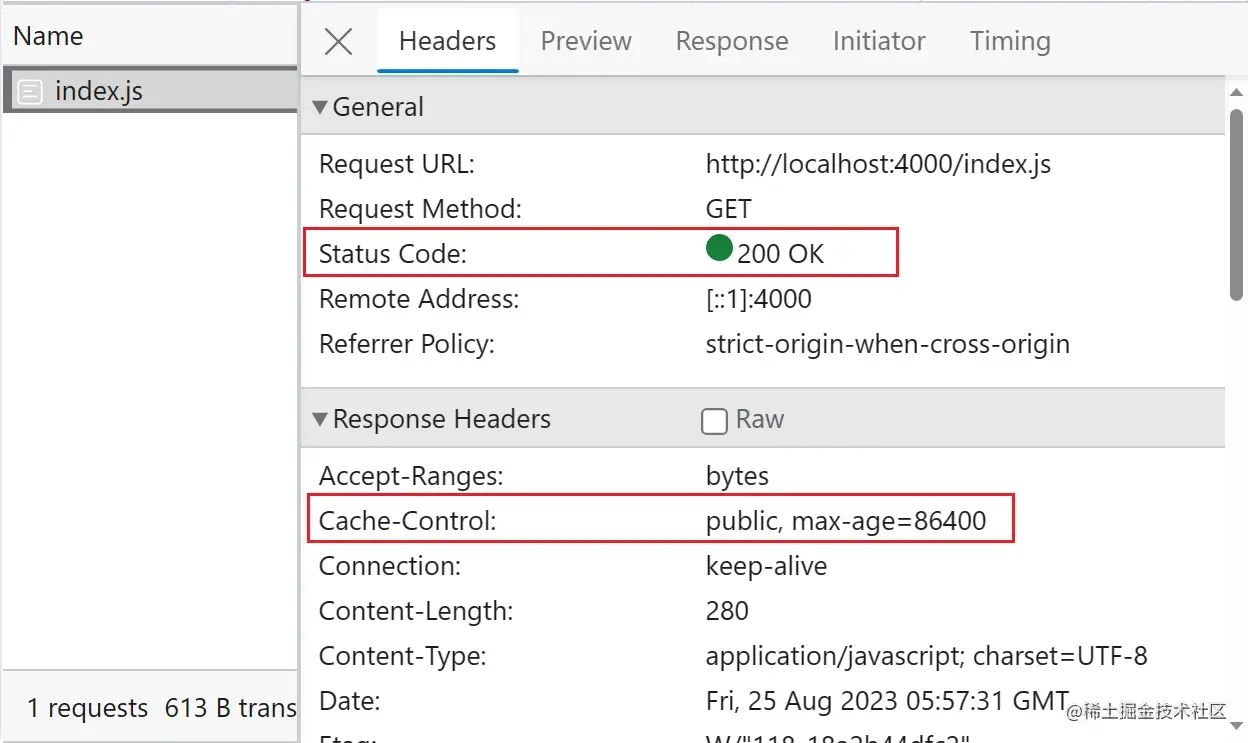Screen dimensions: 1248x743
Task: Collapse the General section
Action: (x=320, y=107)
